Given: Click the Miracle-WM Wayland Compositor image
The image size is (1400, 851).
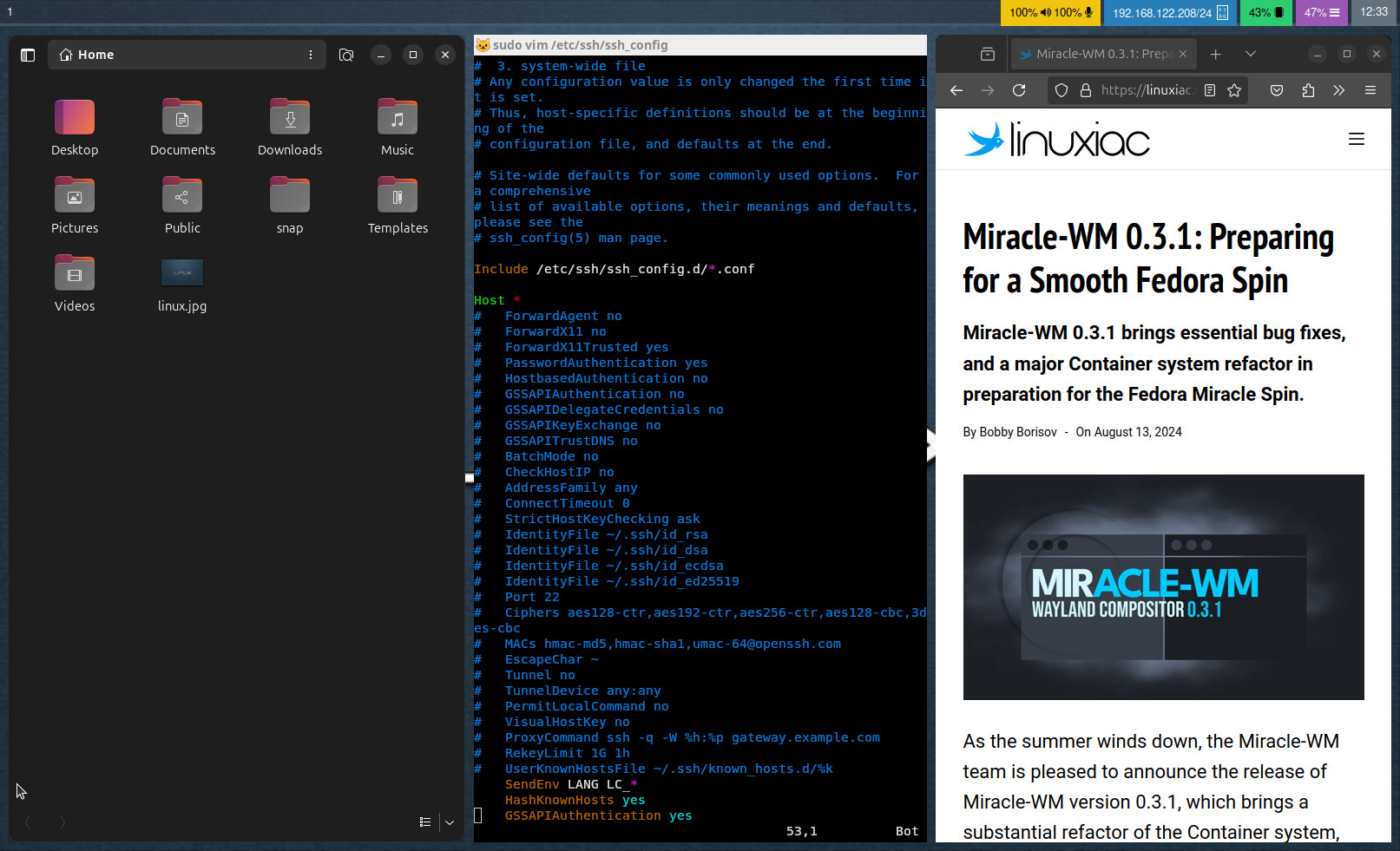Looking at the screenshot, I should 1163,587.
